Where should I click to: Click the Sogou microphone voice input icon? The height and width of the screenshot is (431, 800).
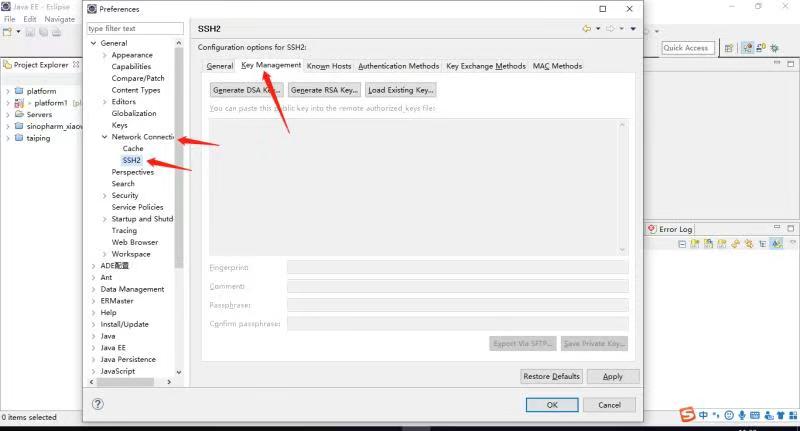click(742, 415)
